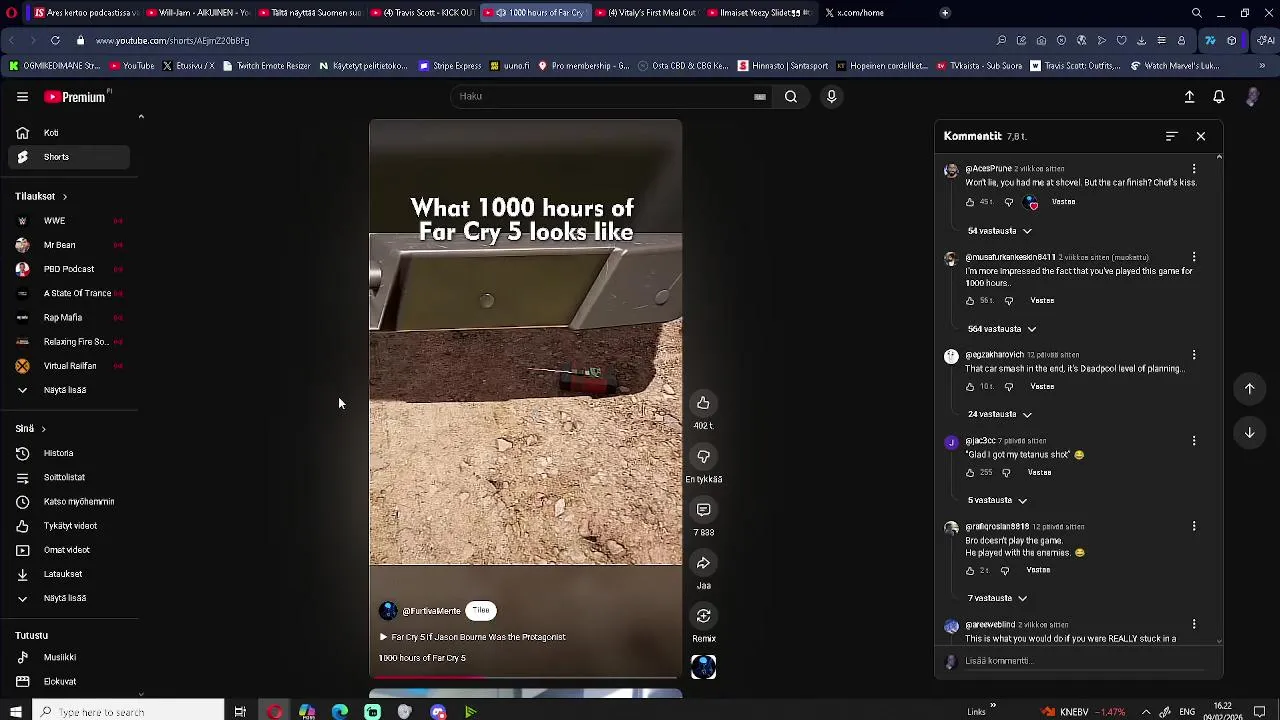Image resolution: width=1280 pixels, height=720 pixels.
Task: Open the WWE subscription channel
Action: [x=68, y=221]
